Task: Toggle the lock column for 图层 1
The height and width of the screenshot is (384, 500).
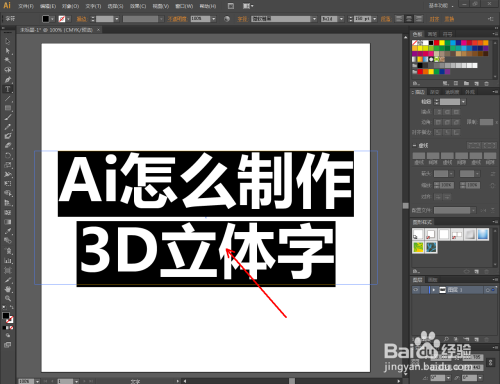Action: click(424, 290)
